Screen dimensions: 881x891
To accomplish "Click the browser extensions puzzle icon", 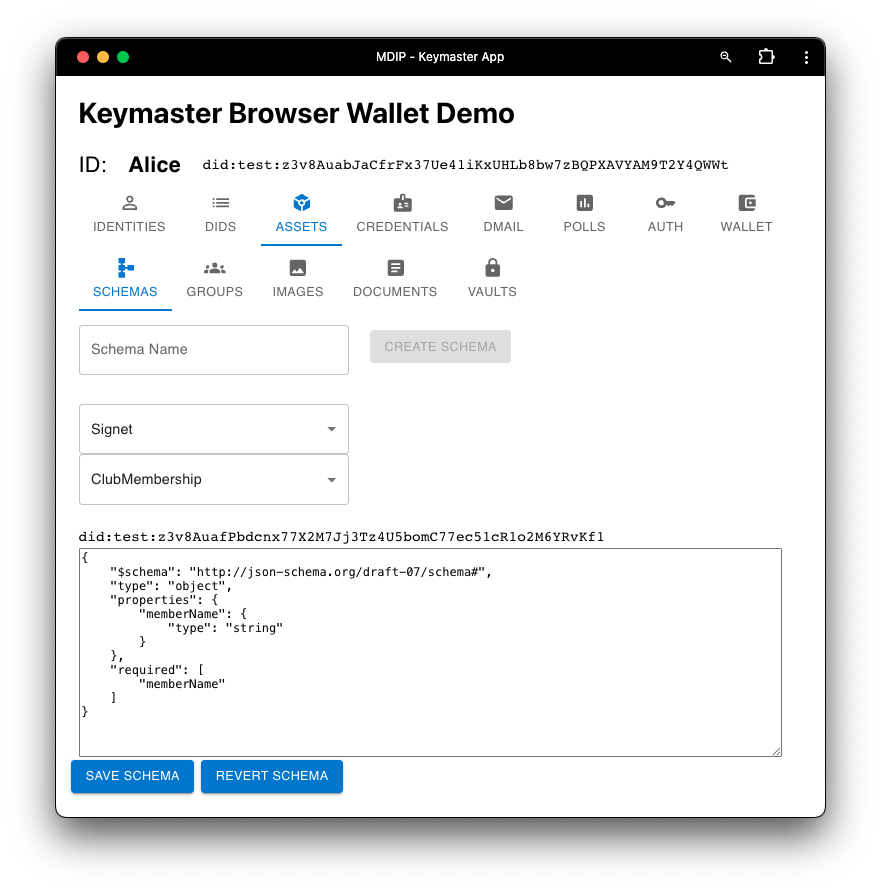I will [766, 57].
